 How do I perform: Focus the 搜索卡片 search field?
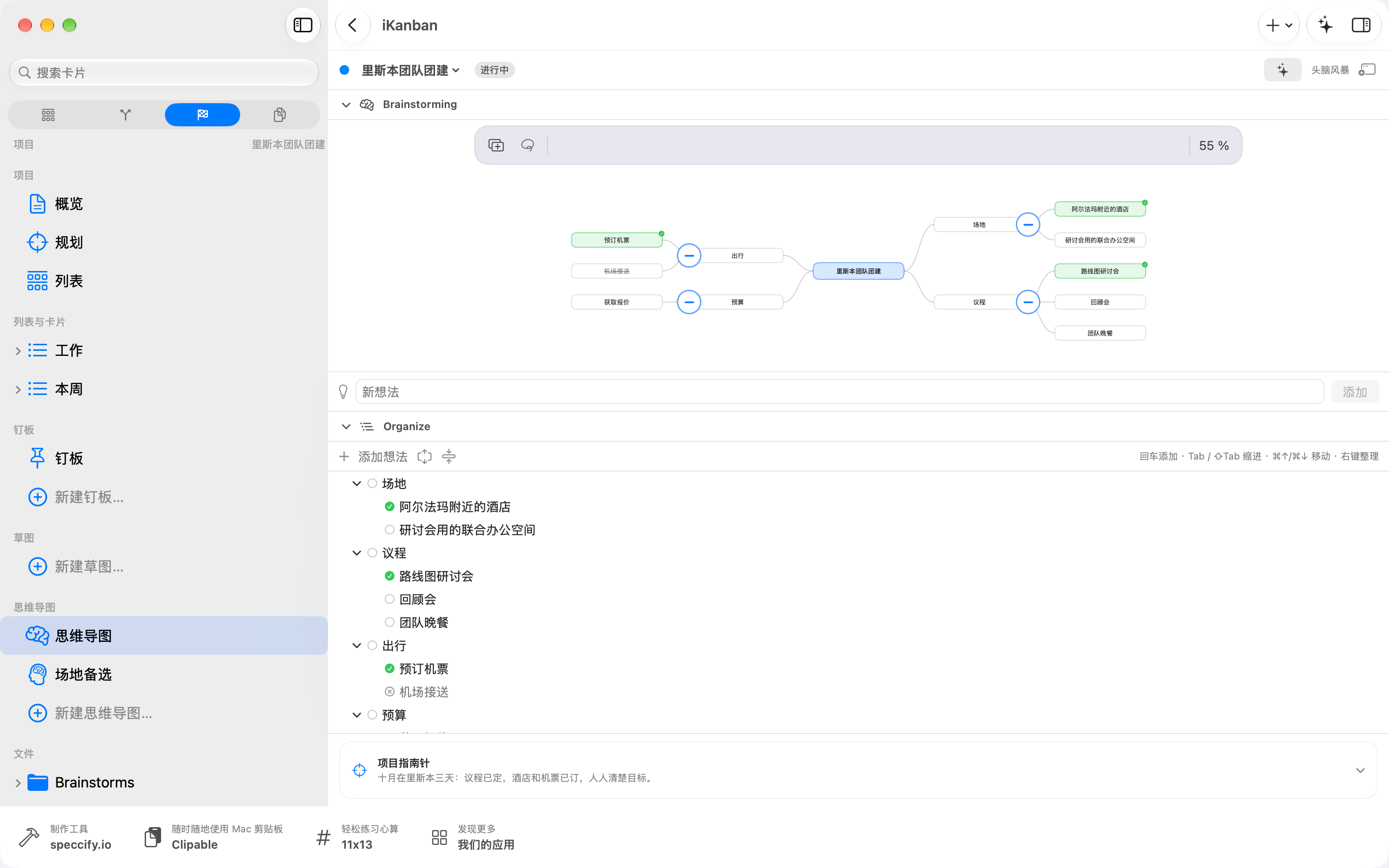pyautogui.click(x=163, y=72)
